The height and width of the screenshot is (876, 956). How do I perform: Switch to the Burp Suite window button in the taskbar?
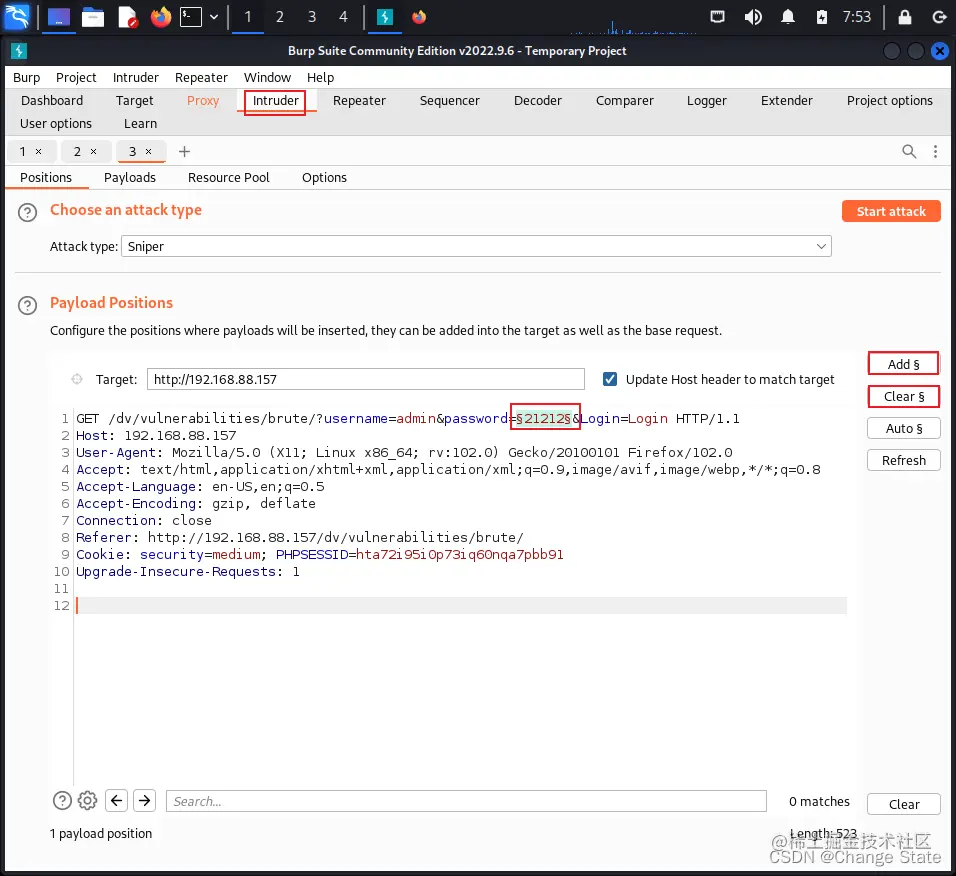click(x=385, y=17)
